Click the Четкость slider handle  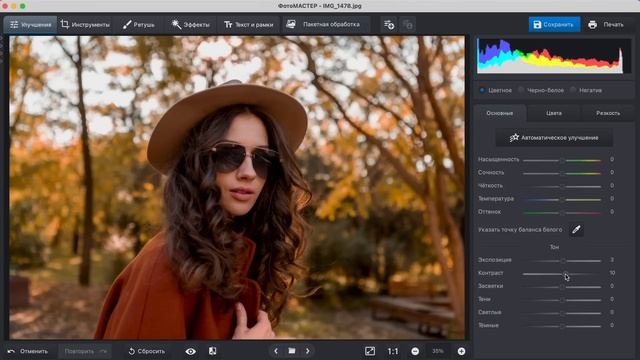click(562, 186)
